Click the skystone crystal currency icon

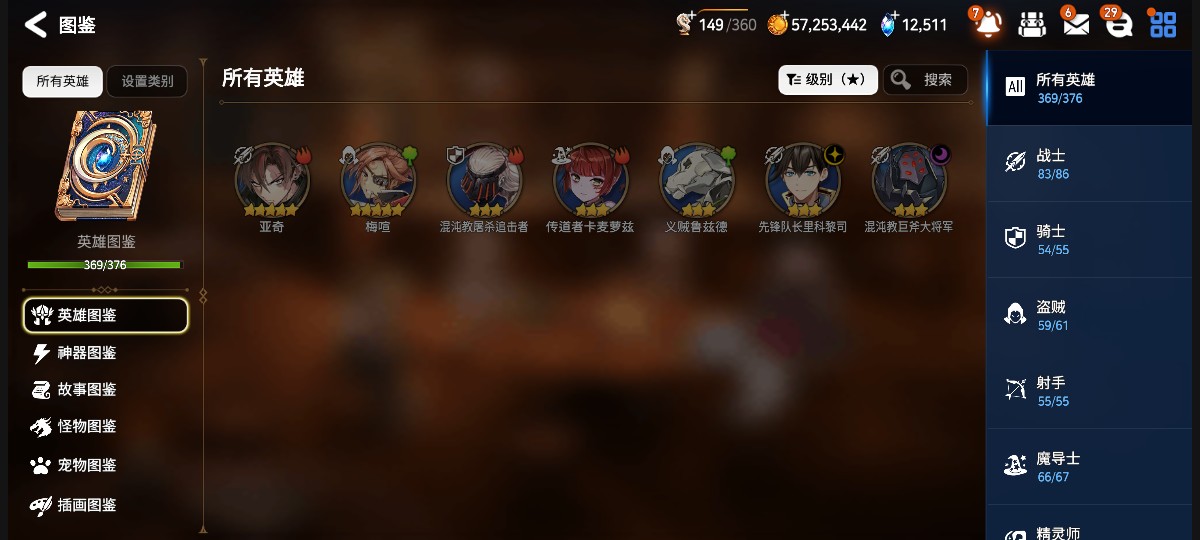pyautogui.click(x=889, y=25)
